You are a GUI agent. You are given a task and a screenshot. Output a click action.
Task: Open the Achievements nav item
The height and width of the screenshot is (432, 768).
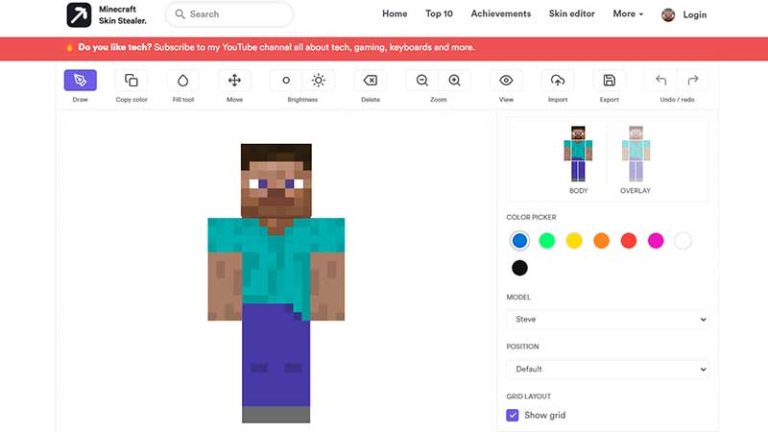[x=501, y=14]
